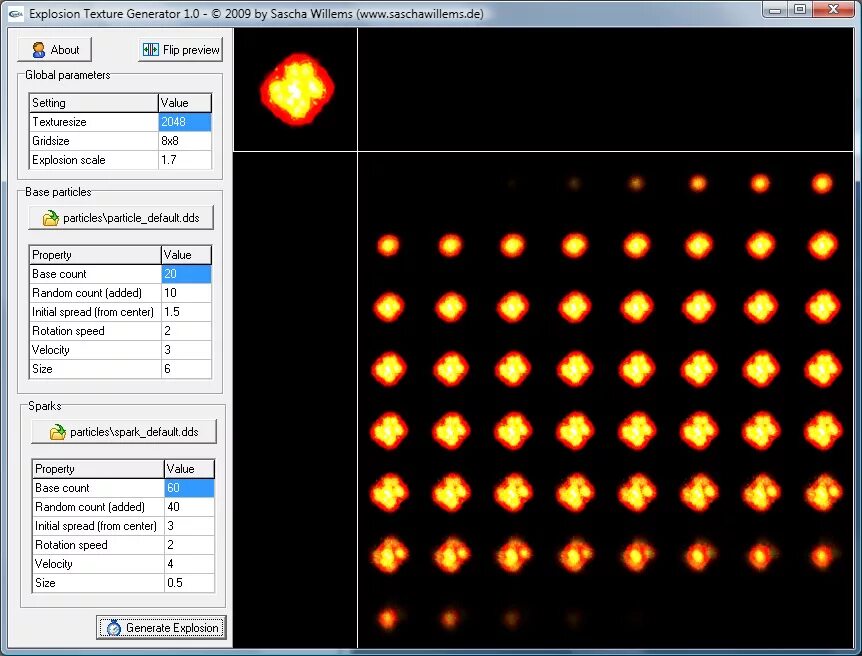Click Global parameters Setting column header
Screen dimensions: 862x656
[x=93, y=103]
